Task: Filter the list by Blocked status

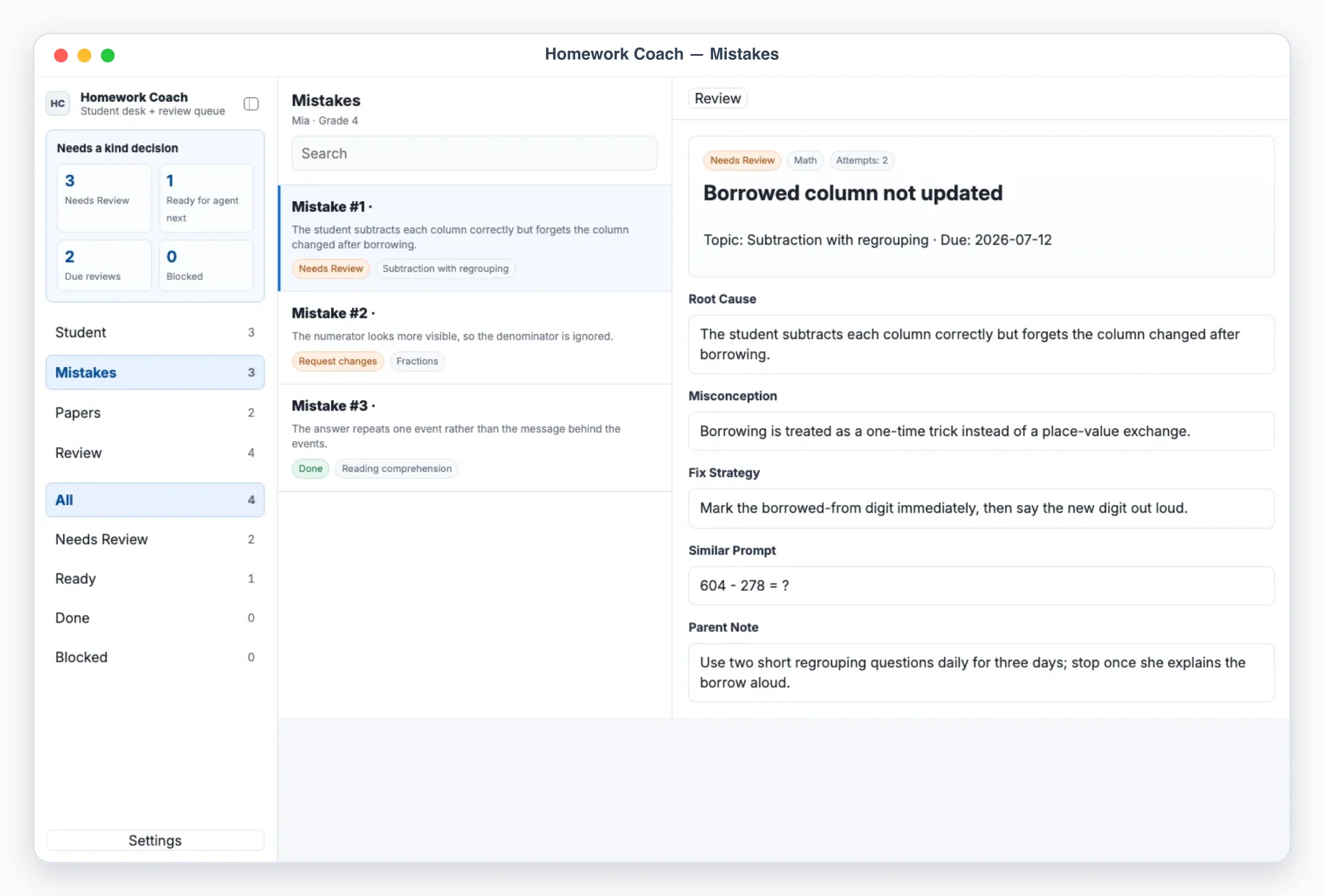Action: [x=155, y=657]
